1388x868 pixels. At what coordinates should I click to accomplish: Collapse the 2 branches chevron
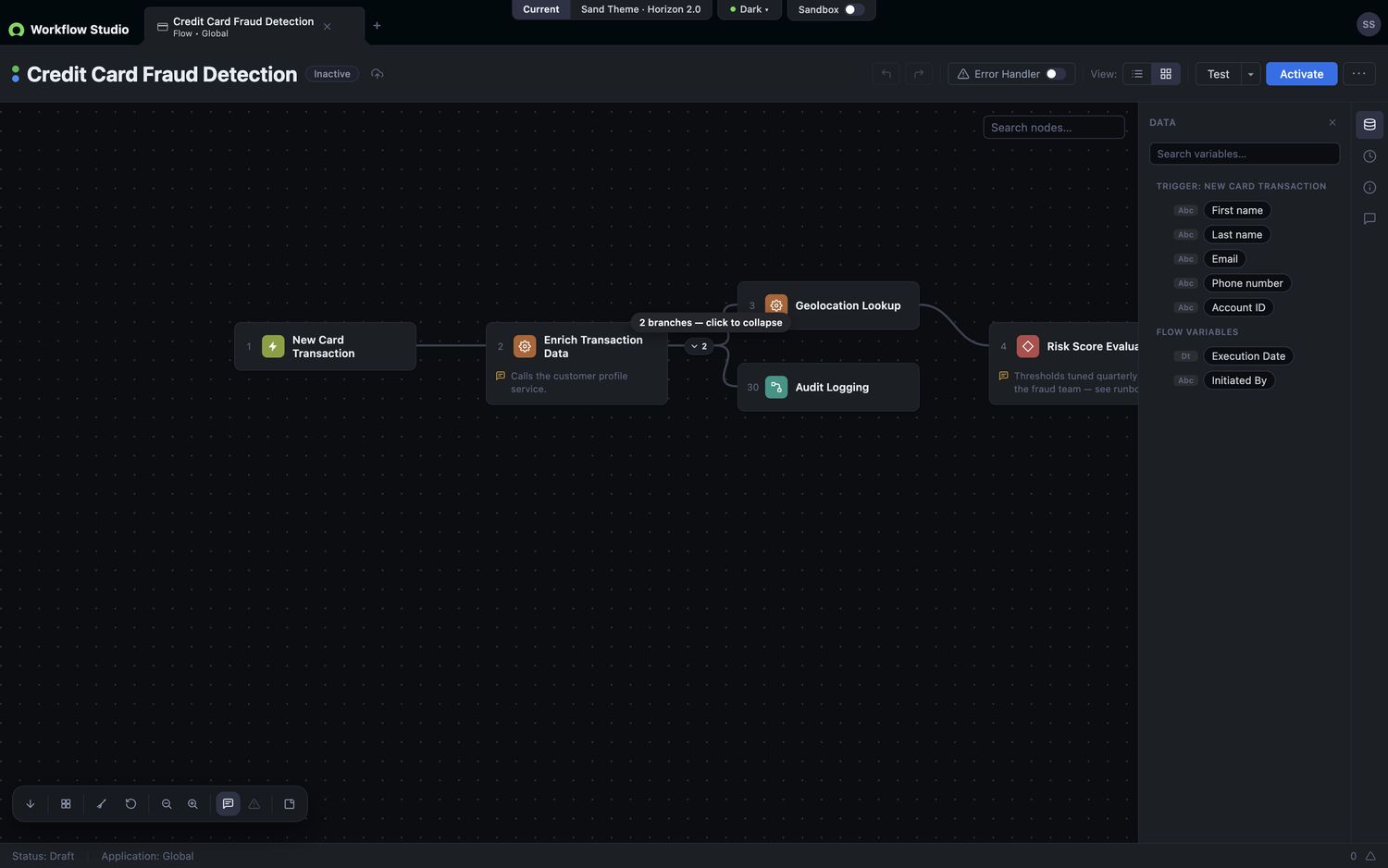(x=699, y=346)
